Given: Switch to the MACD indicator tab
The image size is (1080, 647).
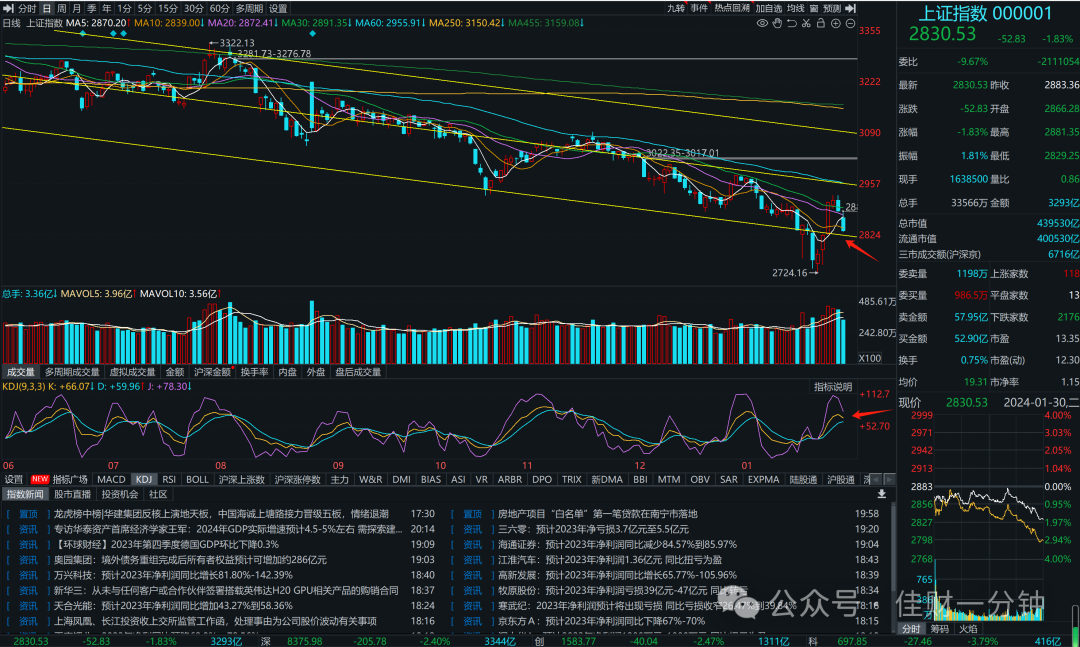Looking at the screenshot, I should pyautogui.click(x=111, y=480).
